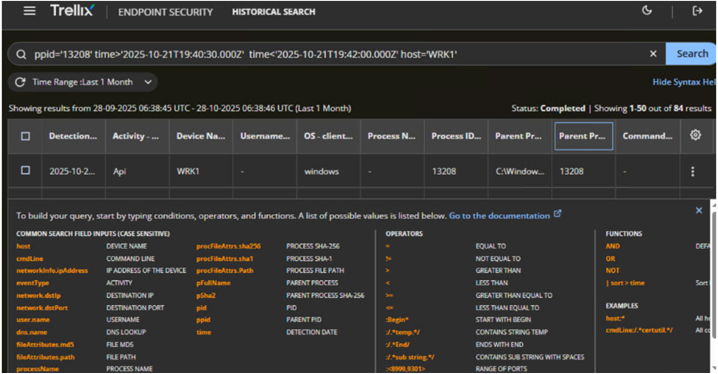Use the host:* example query

pos(615,318)
